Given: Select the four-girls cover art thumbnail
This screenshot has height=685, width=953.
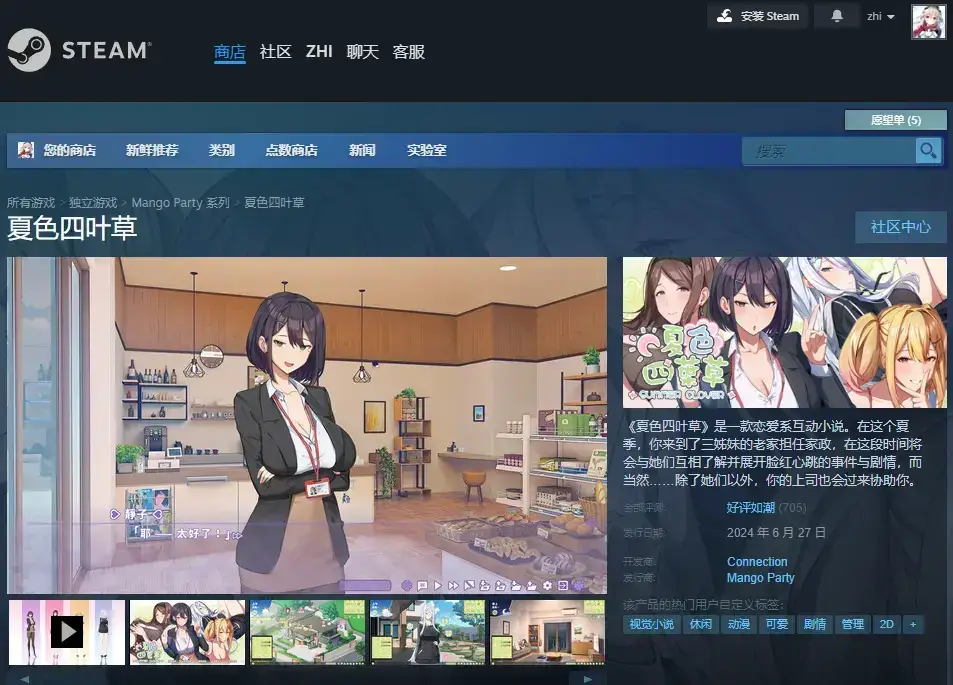Looking at the screenshot, I should pyautogui.click(x=187, y=632).
